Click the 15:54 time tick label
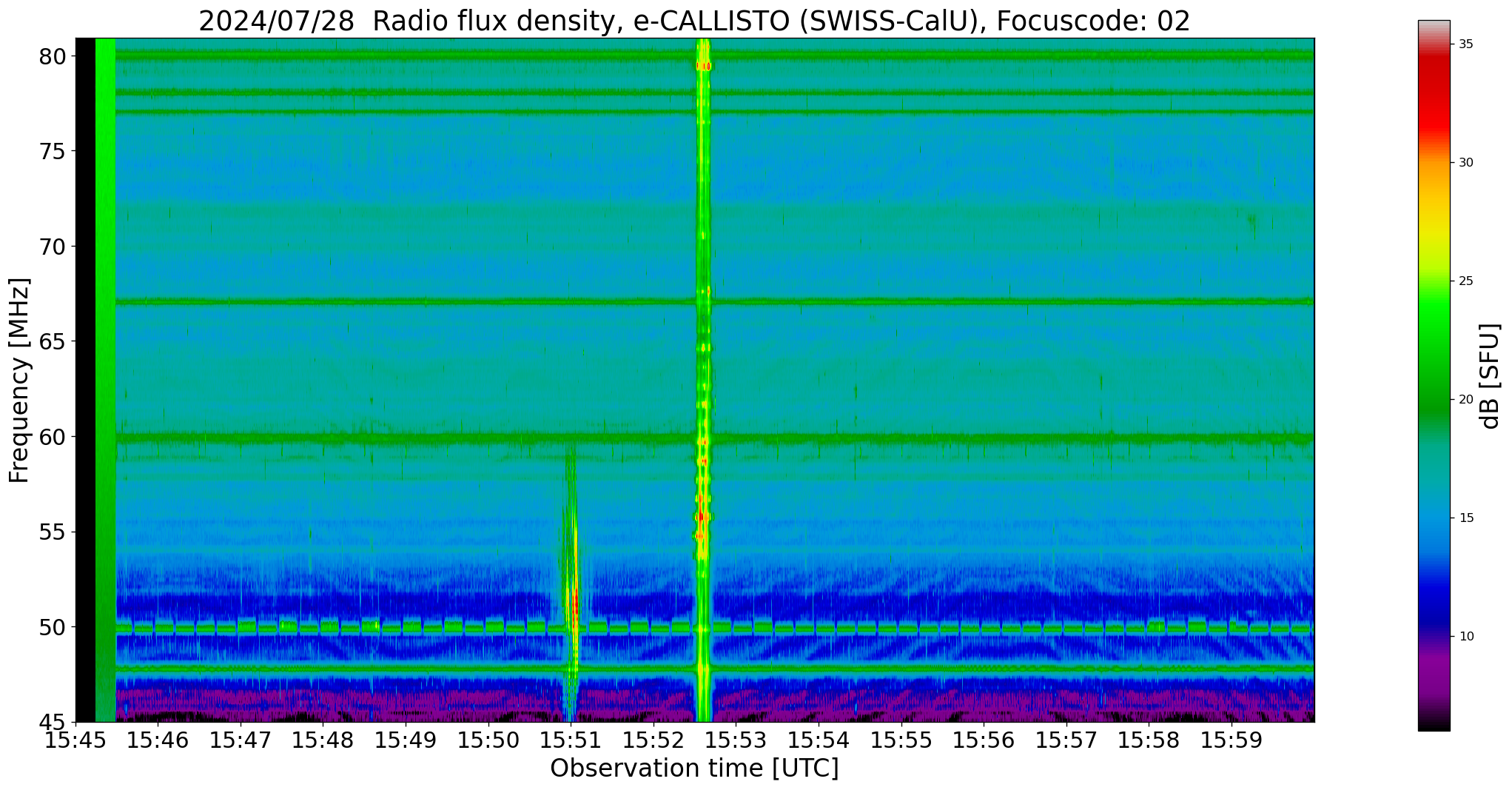The width and height of the screenshot is (1512, 790). (819, 740)
